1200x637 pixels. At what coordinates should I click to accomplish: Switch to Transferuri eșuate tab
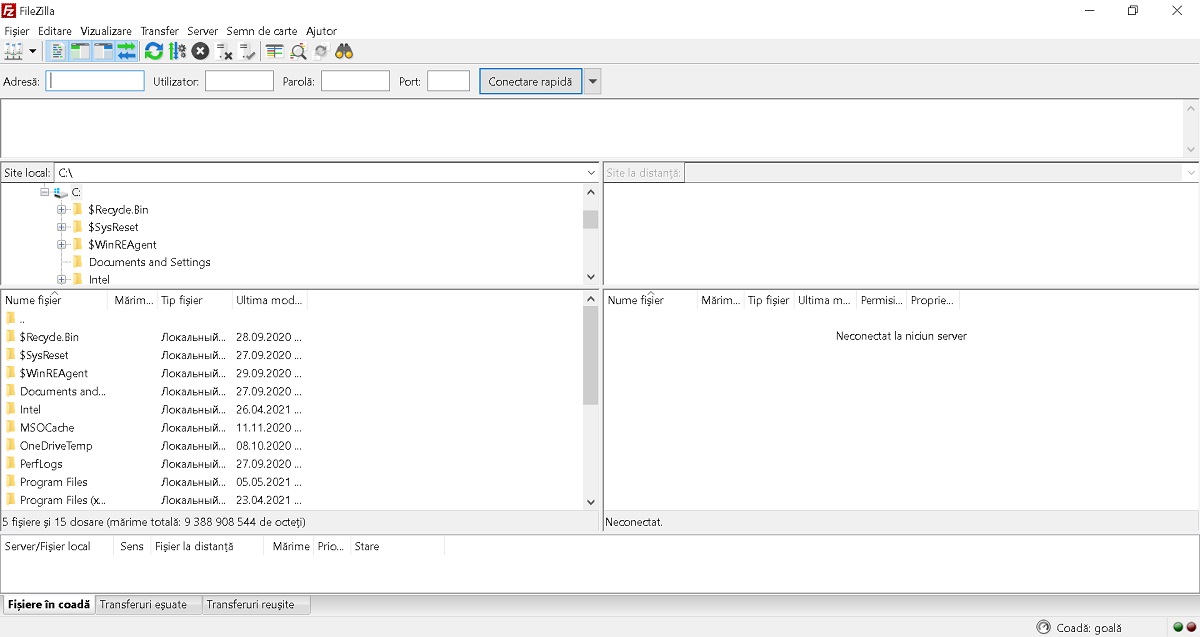(x=143, y=605)
